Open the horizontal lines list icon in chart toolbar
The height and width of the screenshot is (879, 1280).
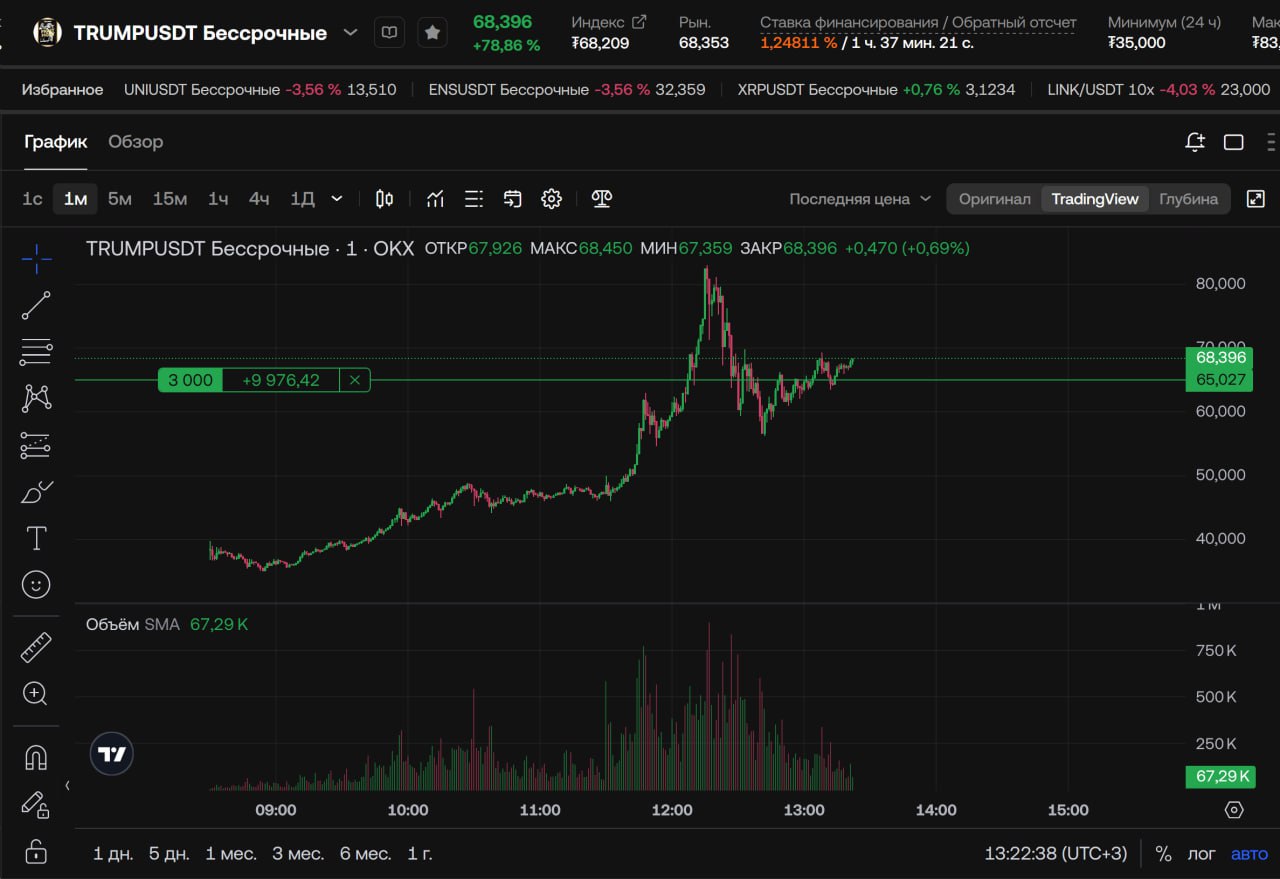click(474, 199)
